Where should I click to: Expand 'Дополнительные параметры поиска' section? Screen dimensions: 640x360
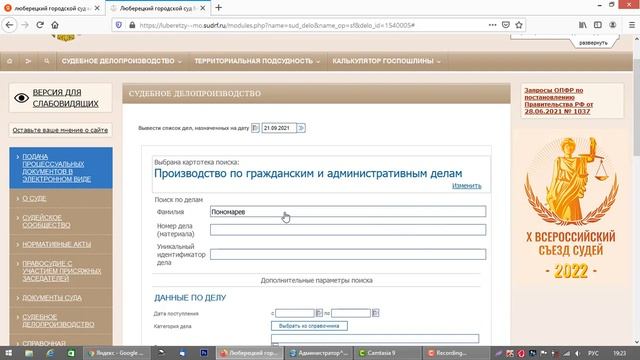point(316,280)
